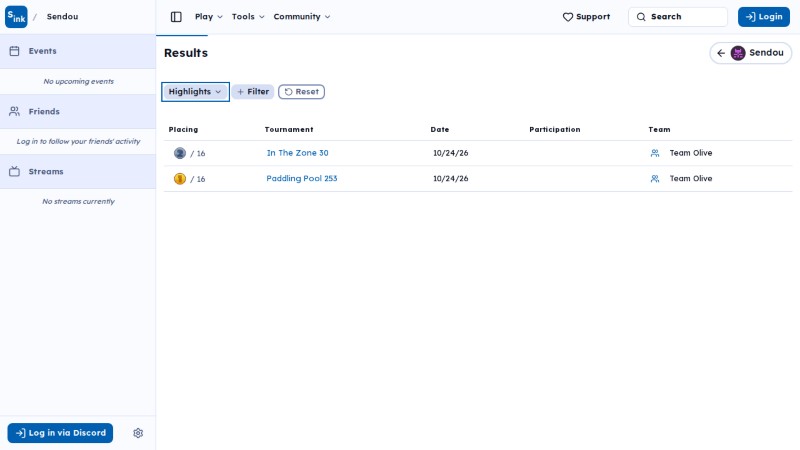The height and width of the screenshot is (450, 800).
Task: Reset the results filters
Action: tap(302, 92)
